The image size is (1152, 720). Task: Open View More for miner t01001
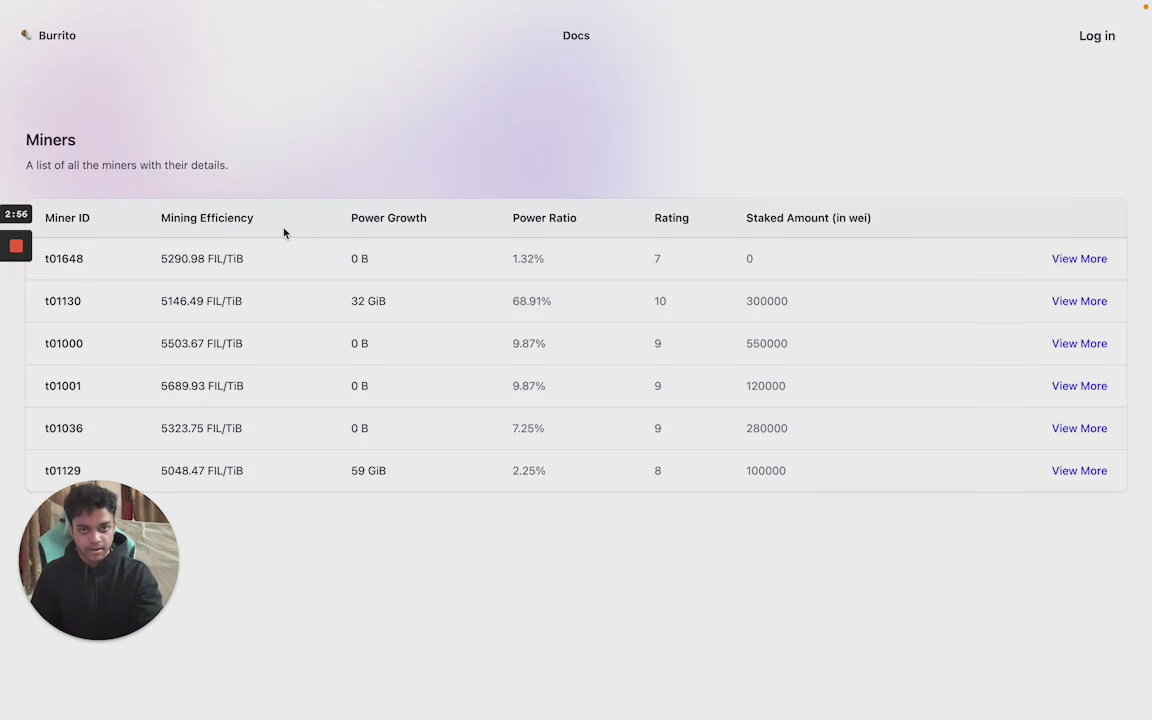(x=1079, y=386)
